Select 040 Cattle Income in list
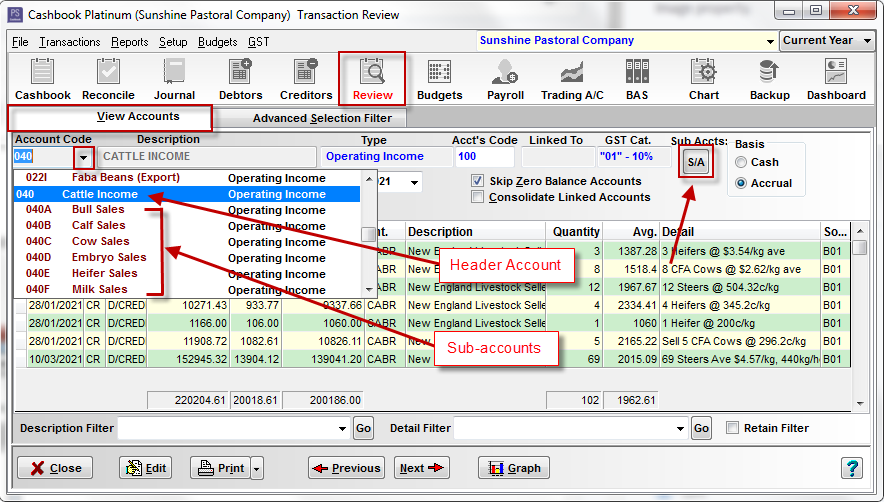The image size is (884, 502). point(187,194)
